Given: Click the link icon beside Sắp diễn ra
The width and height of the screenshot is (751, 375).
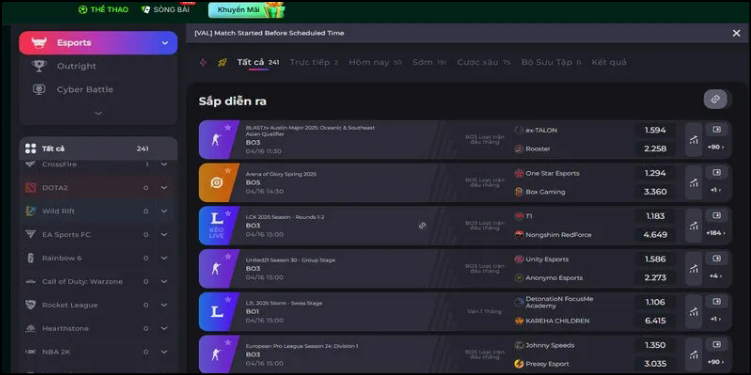Looking at the screenshot, I should (x=715, y=99).
